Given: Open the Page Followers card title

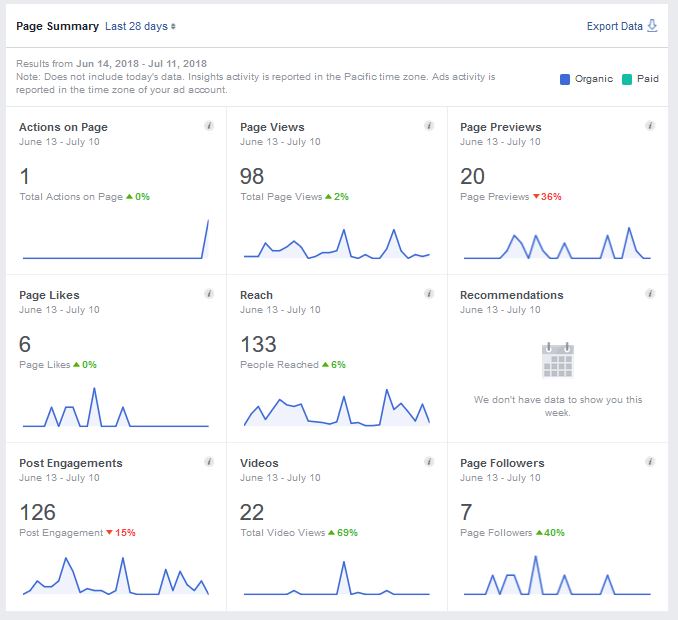Looking at the screenshot, I should (x=502, y=463).
